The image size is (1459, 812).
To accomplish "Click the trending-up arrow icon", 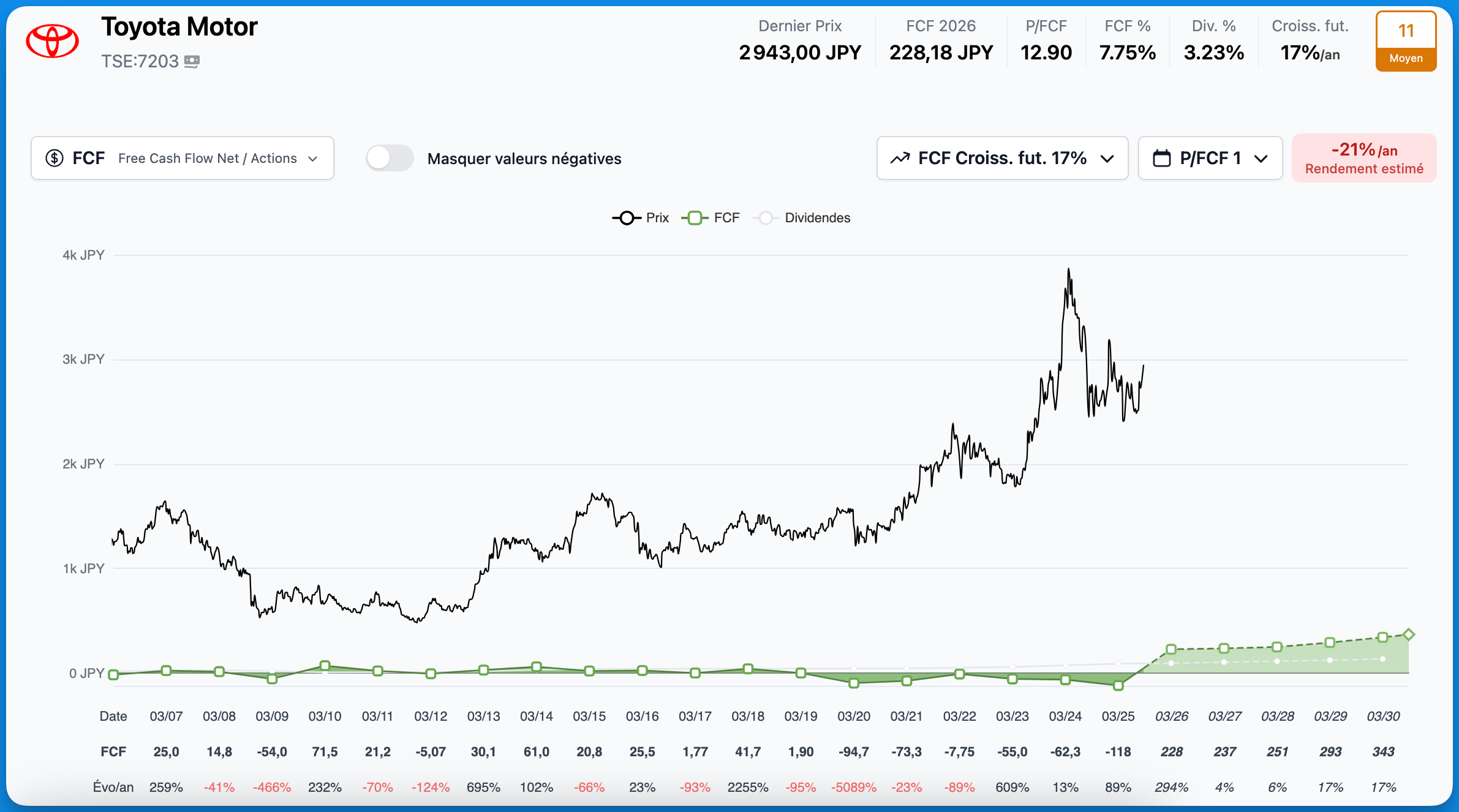I will 900,158.
